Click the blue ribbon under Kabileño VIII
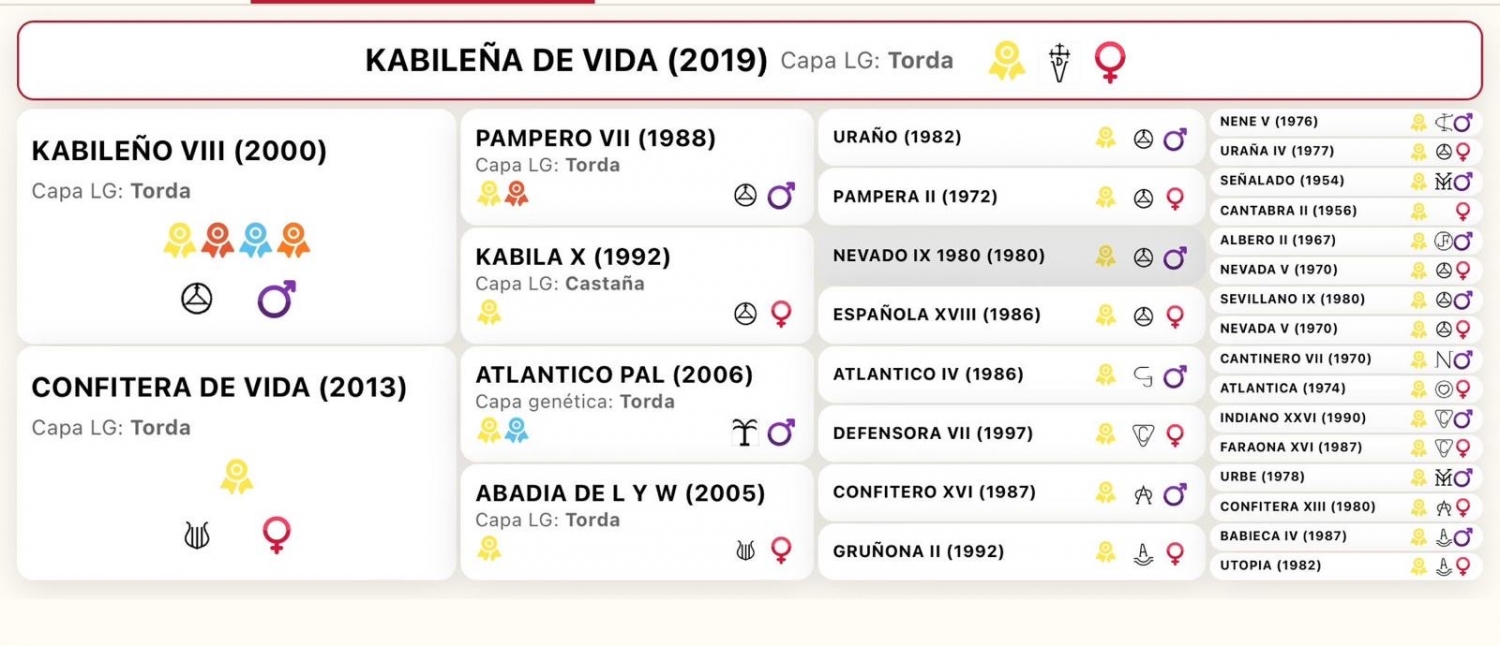Image resolution: width=1500 pixels, height=646 pixels. 256,240
